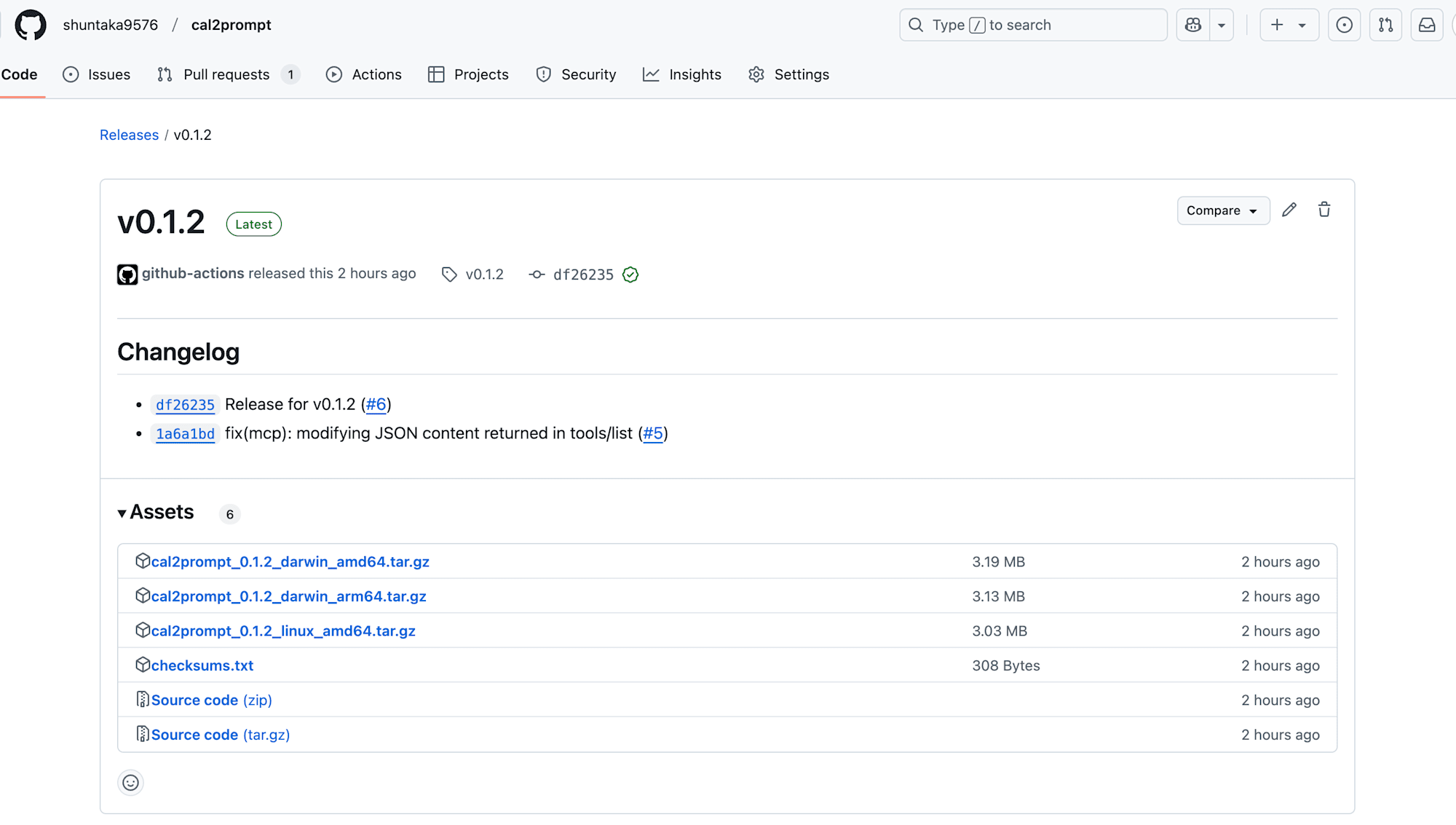Switch to the Settings tab
This screenshot has height=825, width=1456.
[x=789, y=74]
